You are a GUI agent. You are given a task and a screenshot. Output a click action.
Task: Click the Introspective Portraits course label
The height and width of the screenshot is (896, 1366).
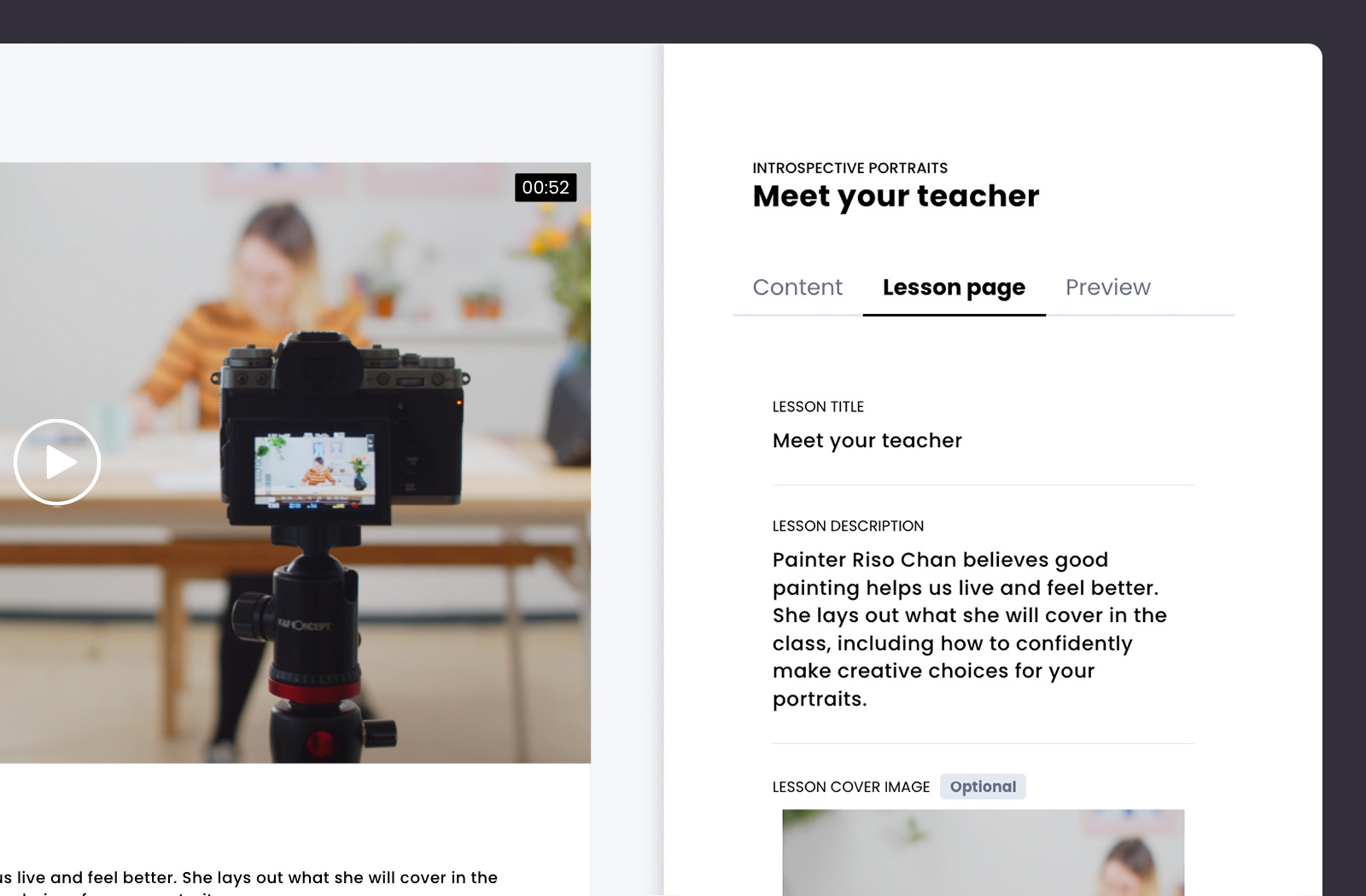tap(849, 168)
